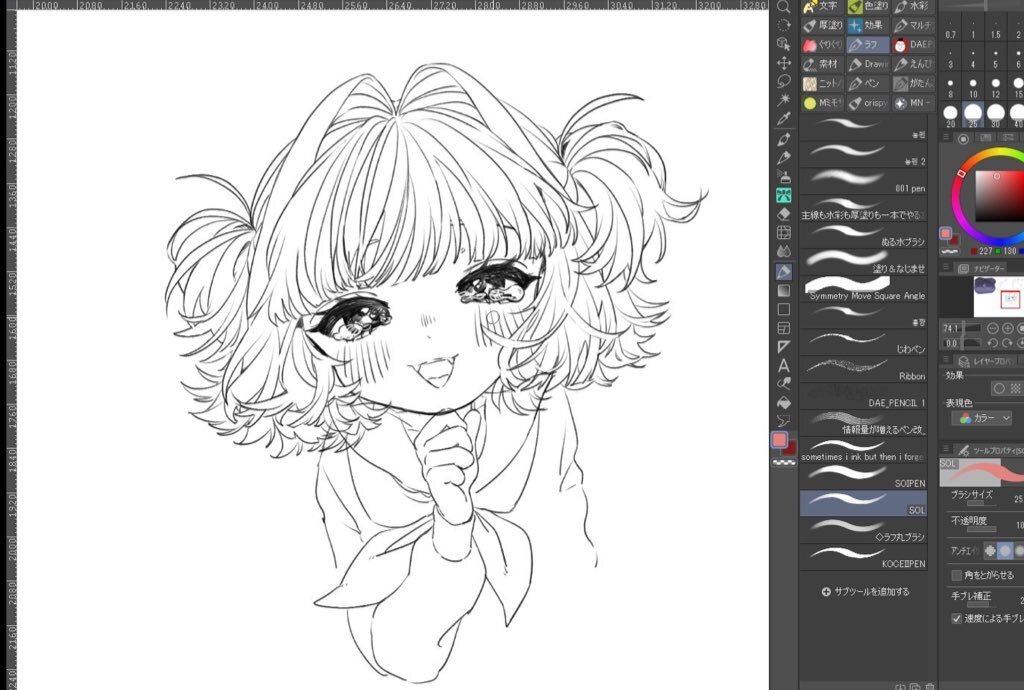Uncheck the 速度による手ブレ checkbox
Screen dimensions: 1024x690
coord(957,618)
